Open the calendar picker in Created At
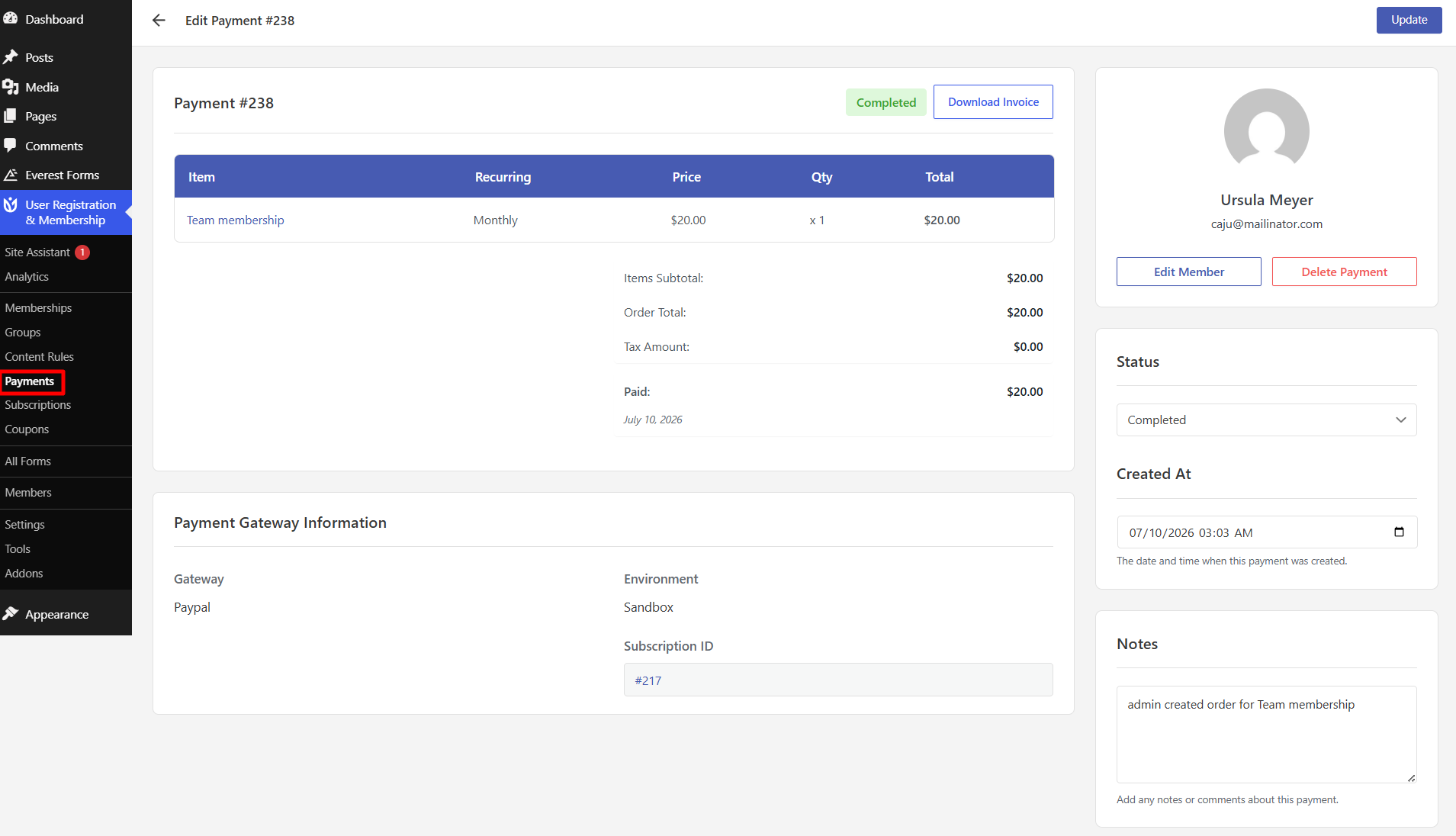 point(1399,532)
